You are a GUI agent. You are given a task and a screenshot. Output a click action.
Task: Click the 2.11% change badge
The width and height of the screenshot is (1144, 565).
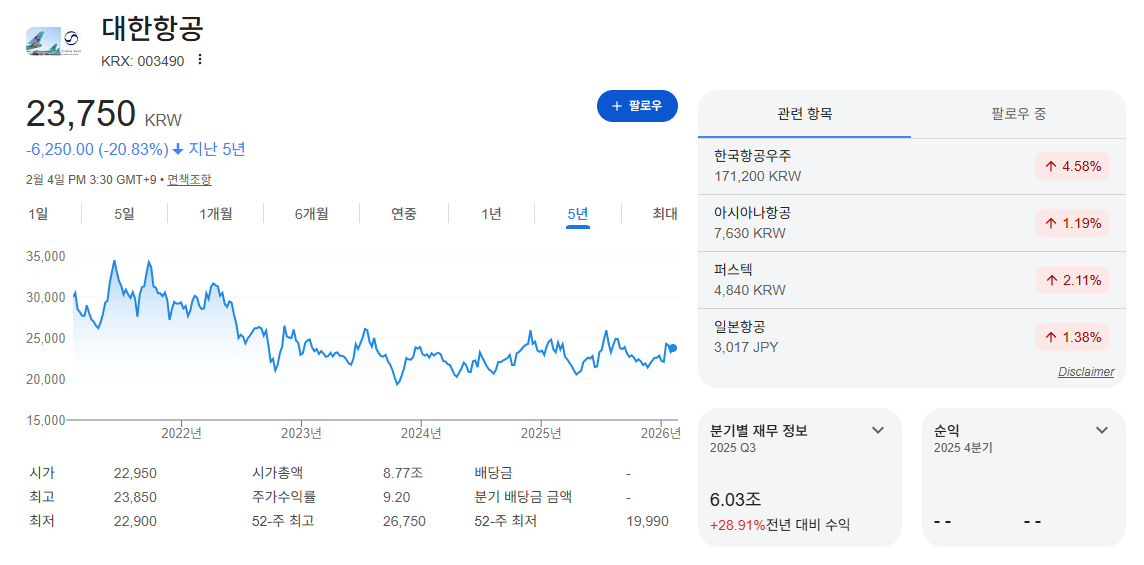1072,280
